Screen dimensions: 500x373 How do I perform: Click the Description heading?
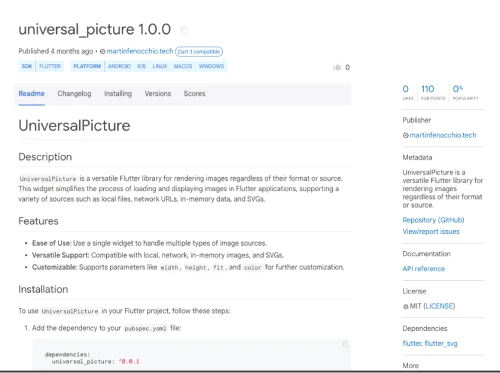[x=45, y=157]
